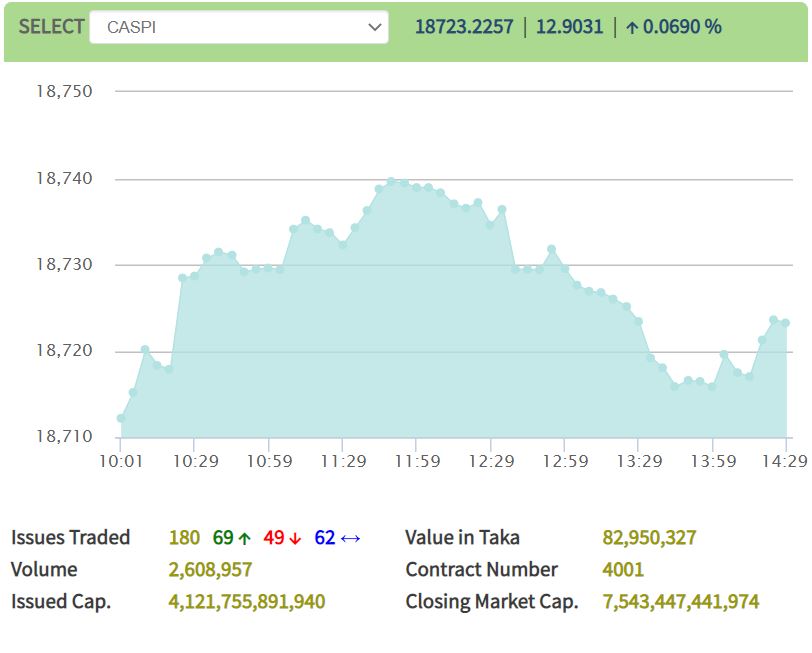Image resolution: width=812 pixels, height=653 pixels.
Task: Click the first chart data point at 10:01
Action: (x=121, y=418)
